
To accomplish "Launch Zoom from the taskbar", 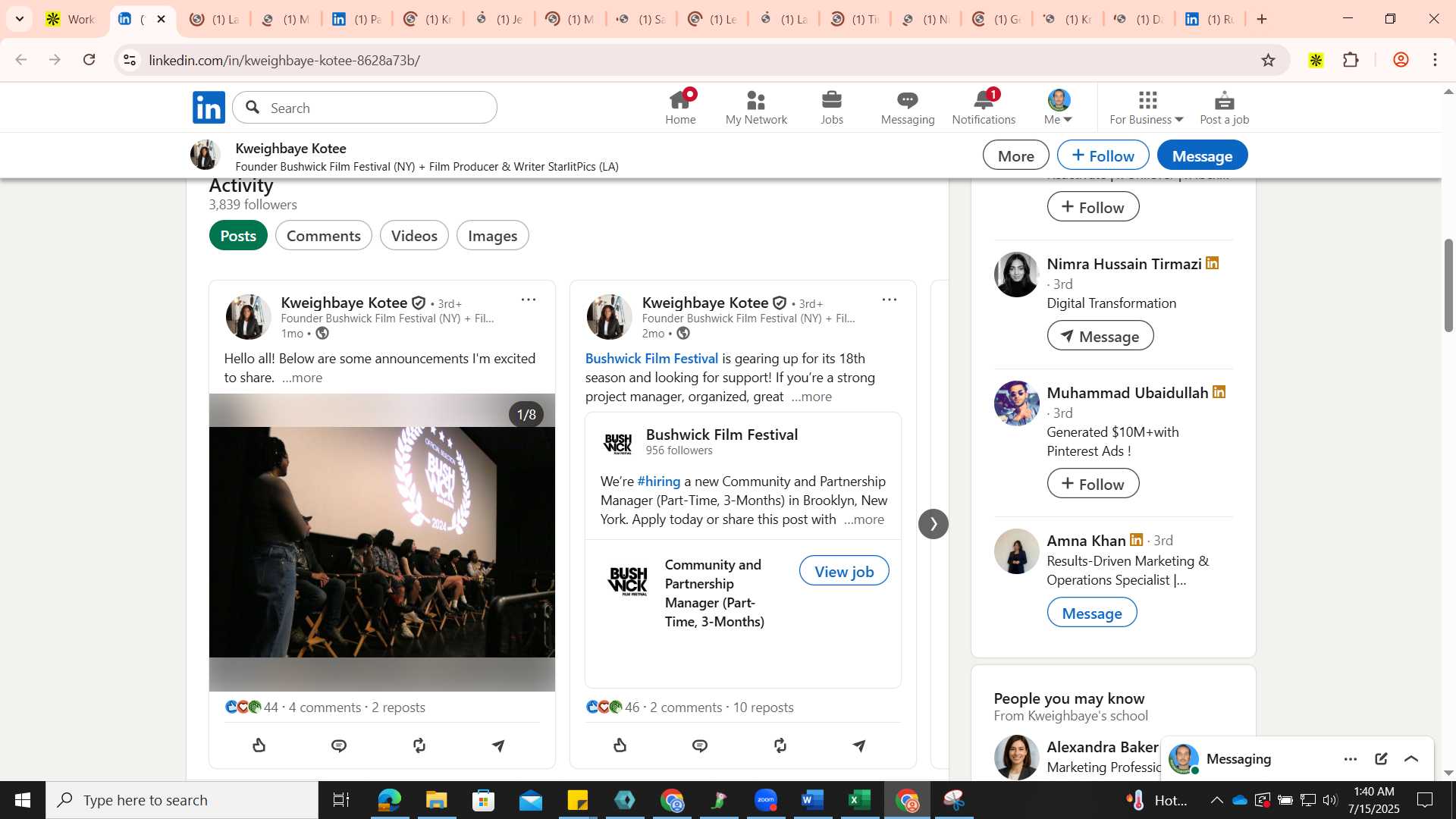I will click(x=766, y=800).
